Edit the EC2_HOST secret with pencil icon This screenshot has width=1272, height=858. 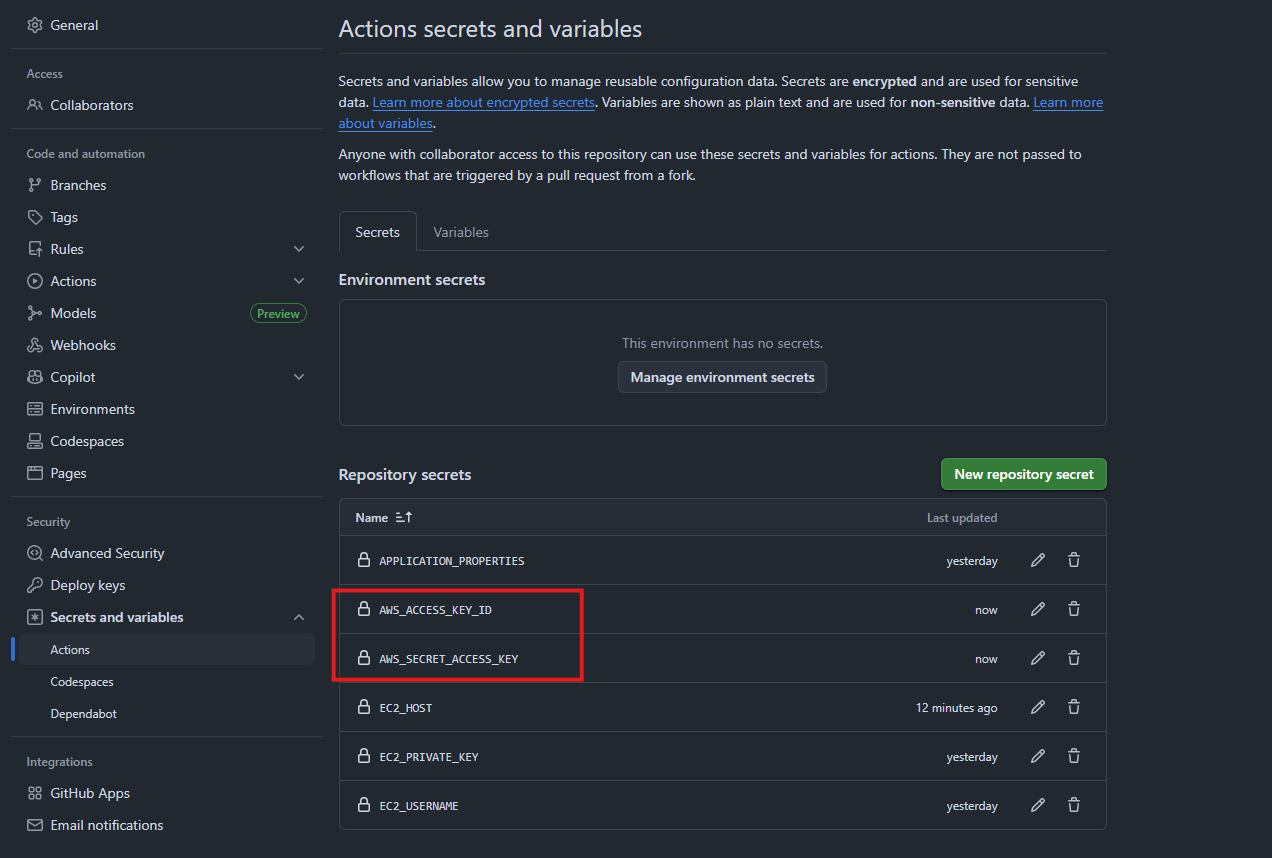(1037, 707)
